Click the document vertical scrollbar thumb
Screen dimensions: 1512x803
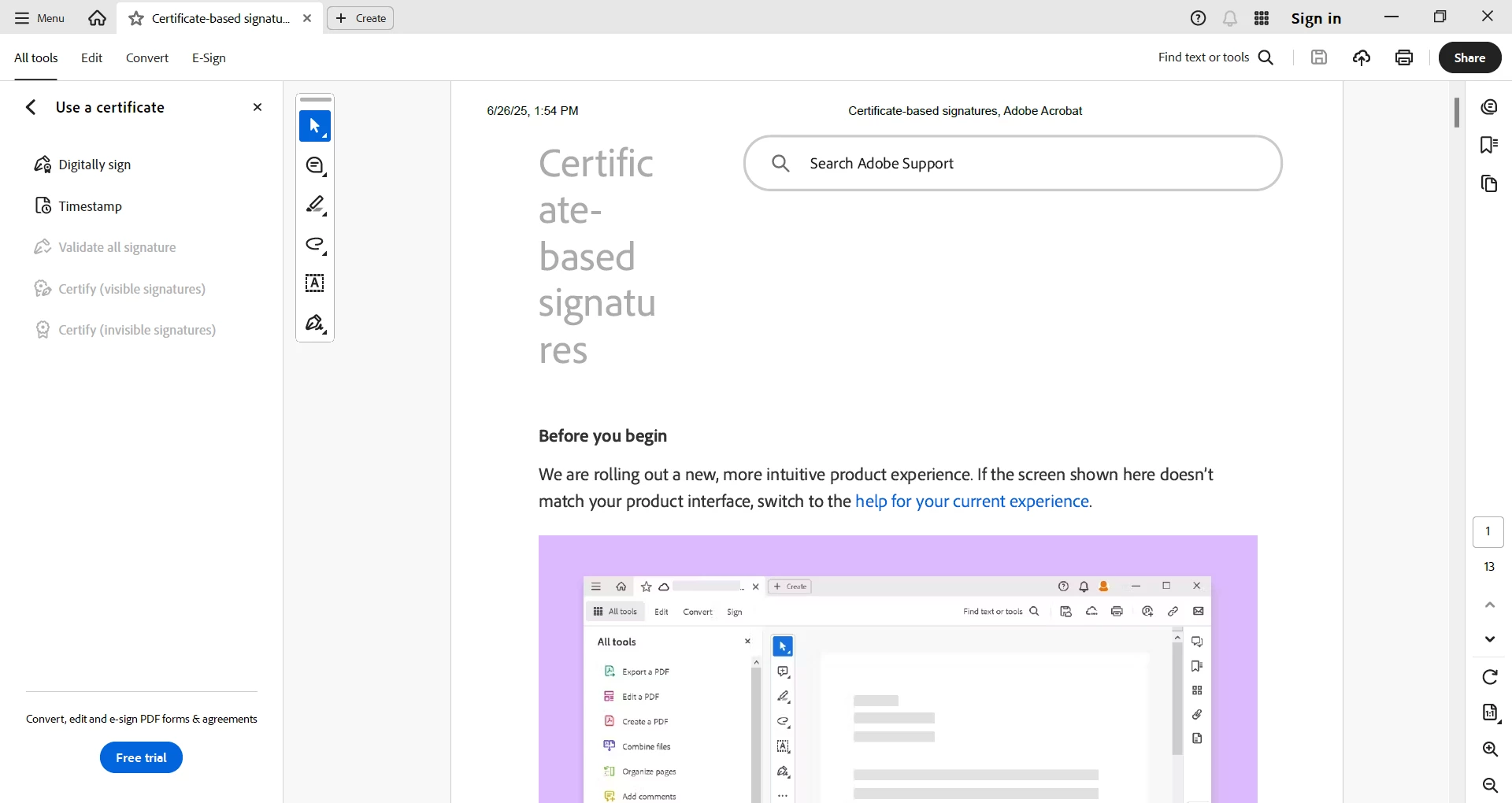pyautogui.click(x=1457, y=113)
